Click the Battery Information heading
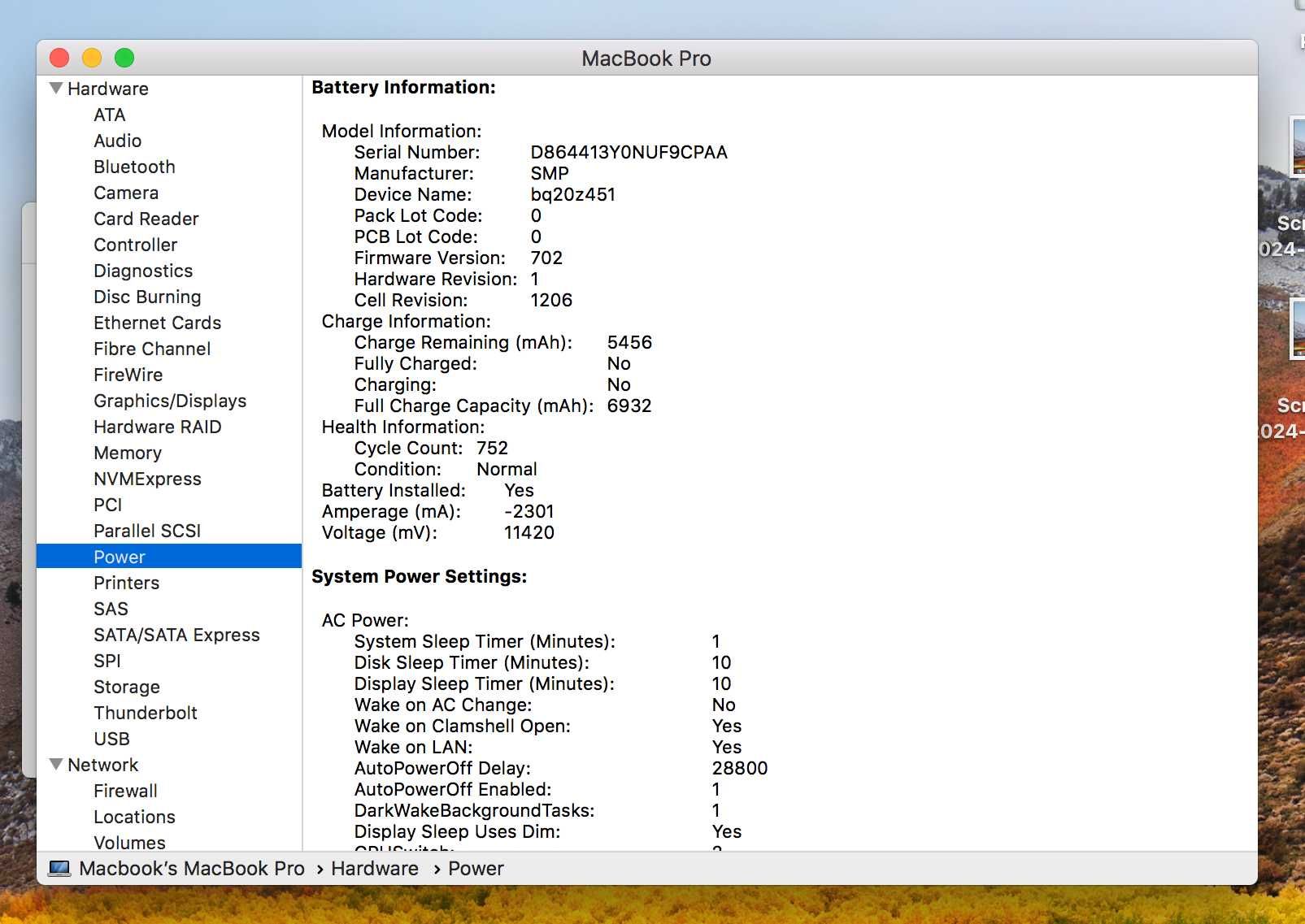The image size is (1305, 924). coord(403,87)
